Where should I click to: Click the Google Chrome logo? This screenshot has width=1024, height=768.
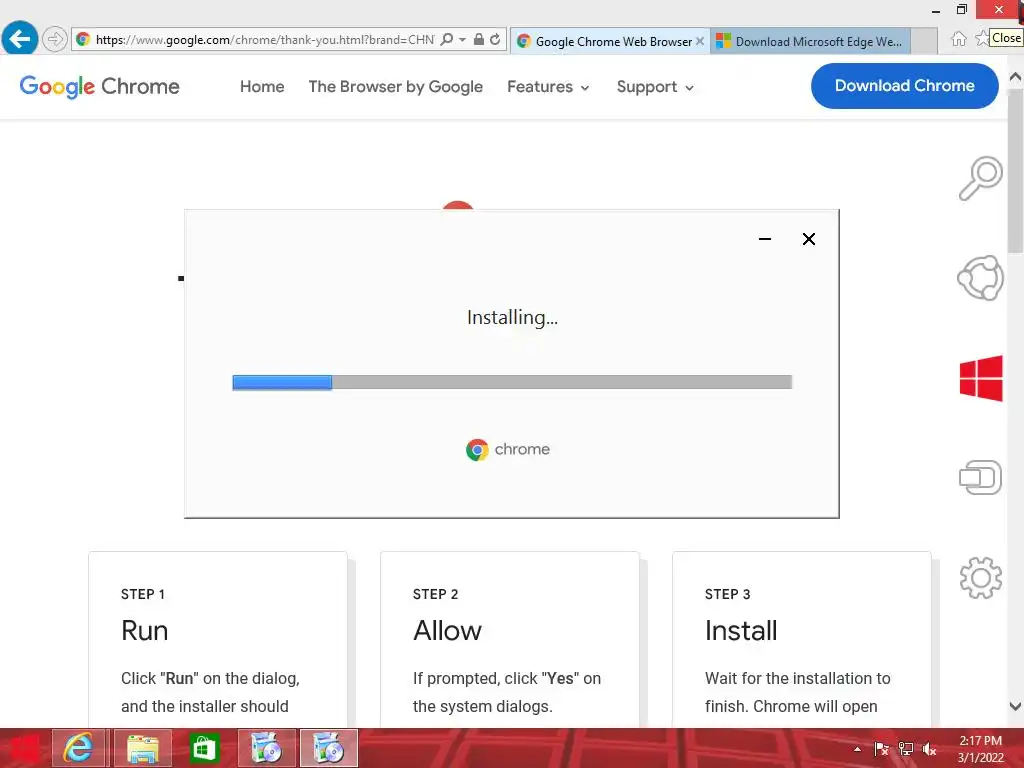click(x=99, y=86)
